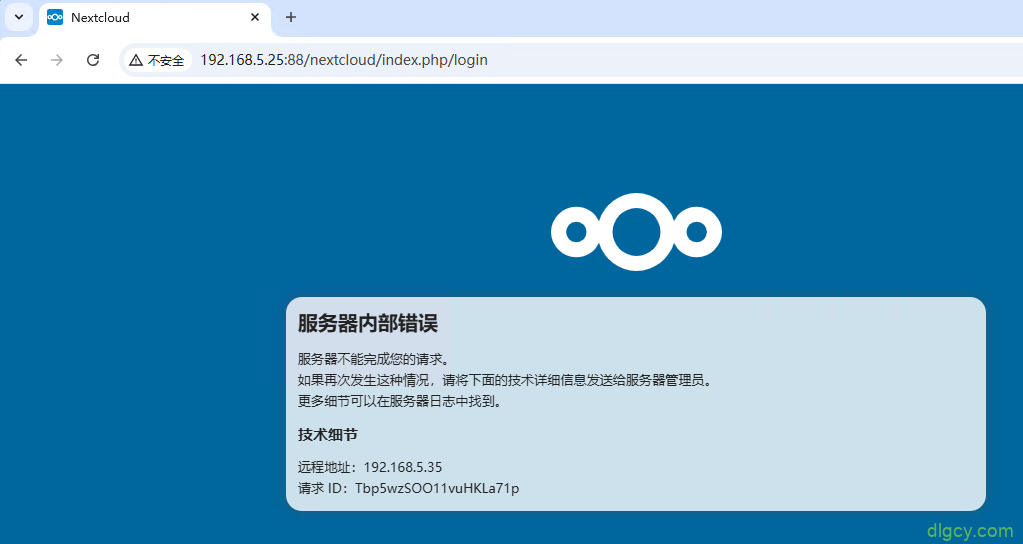Click the browser forward arrow
The image size is (1023, 544).
[57, 60]
